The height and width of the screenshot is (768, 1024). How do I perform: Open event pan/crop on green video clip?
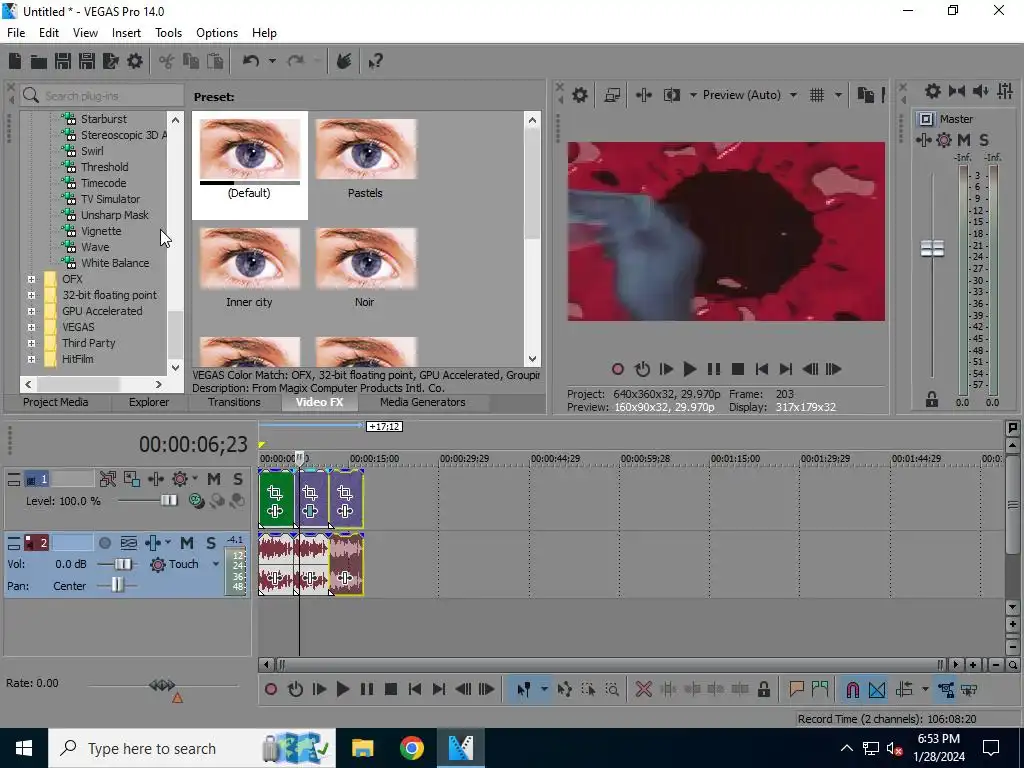point(275,493)
